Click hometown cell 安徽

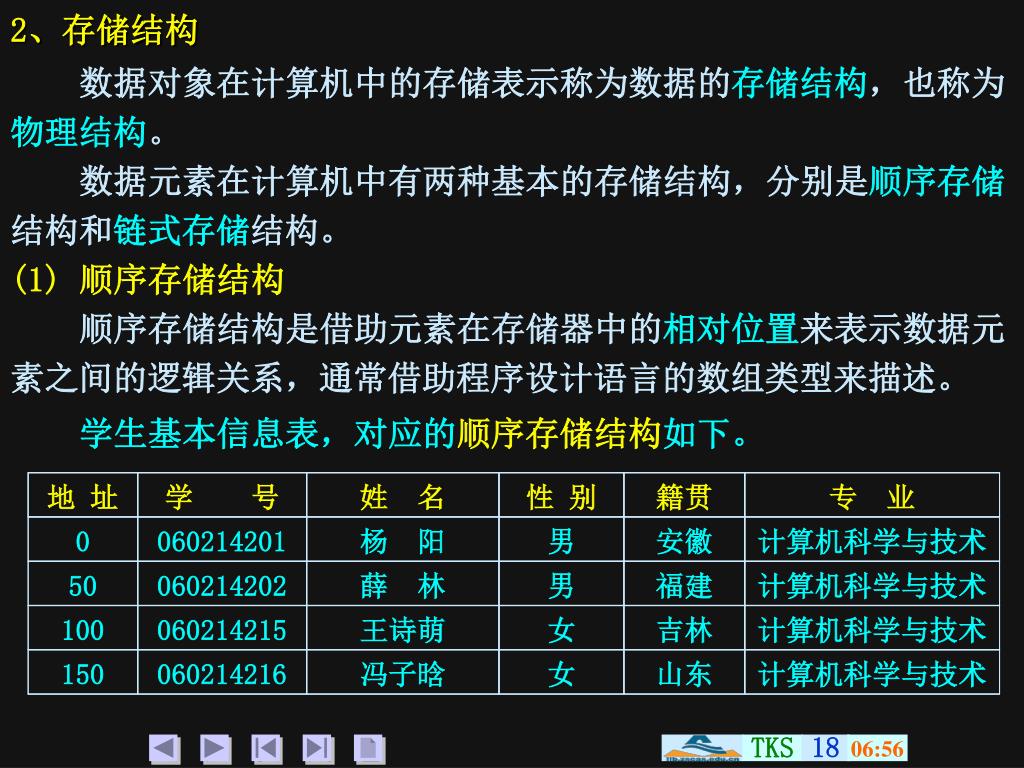684,541
